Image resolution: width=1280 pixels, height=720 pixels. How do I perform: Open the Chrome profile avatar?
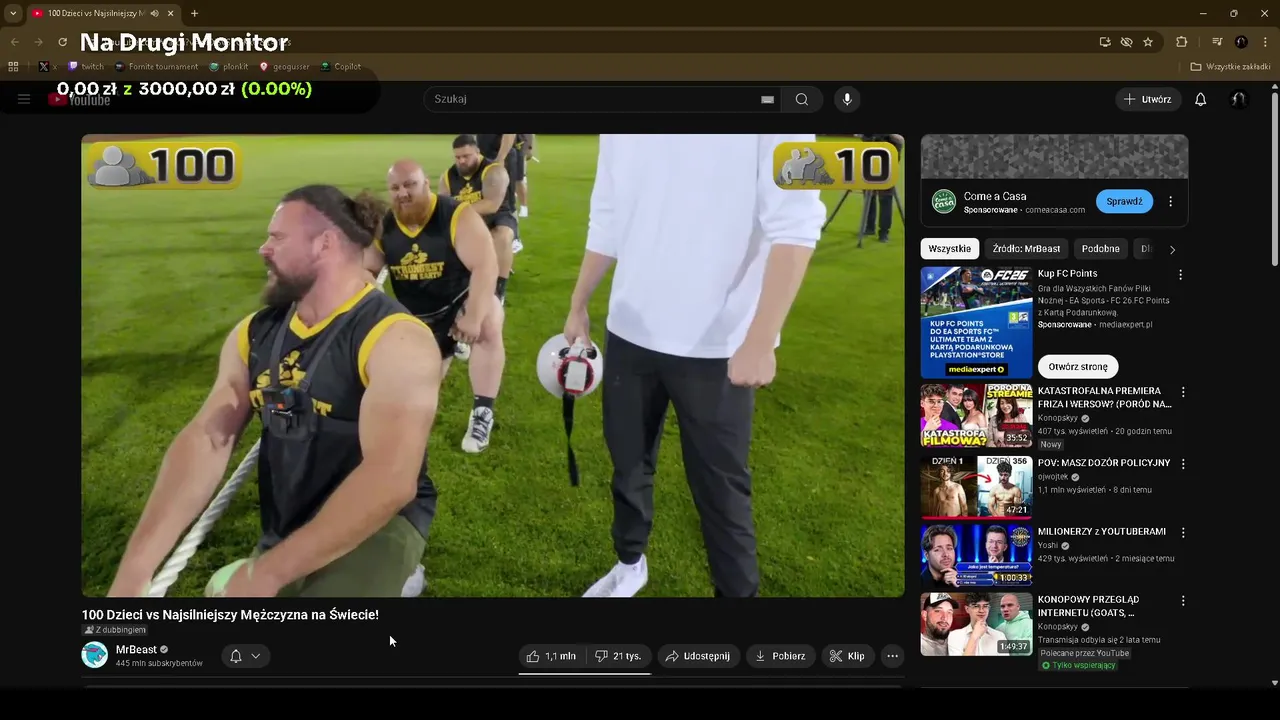click(x=1241, y=42)
